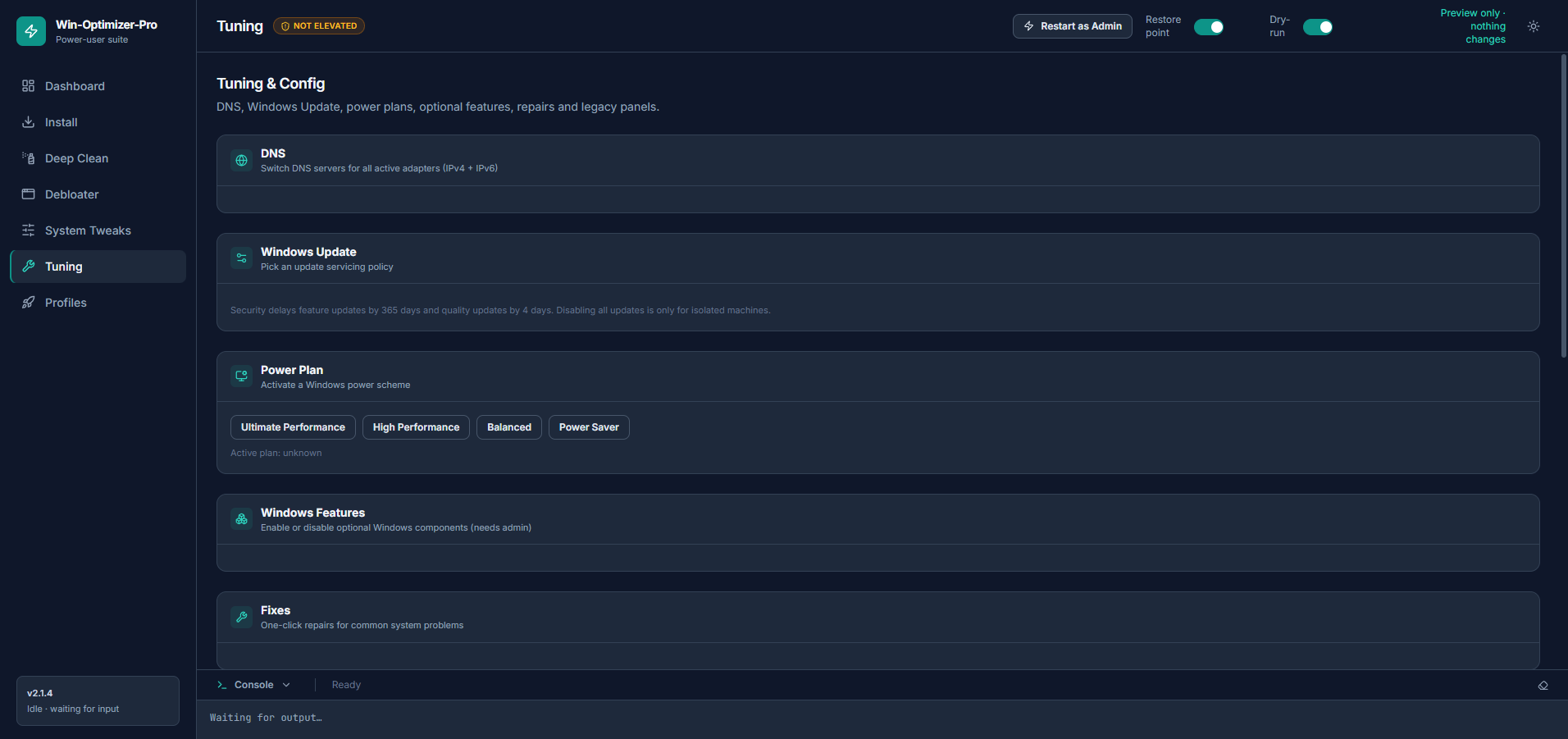Click the main content vertical scrollbar

tap(1564, 205)
